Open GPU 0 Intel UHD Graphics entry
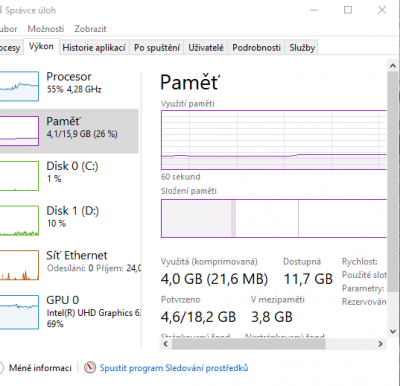Viewport: 400px width, 386px height. [x=69, y=312]
